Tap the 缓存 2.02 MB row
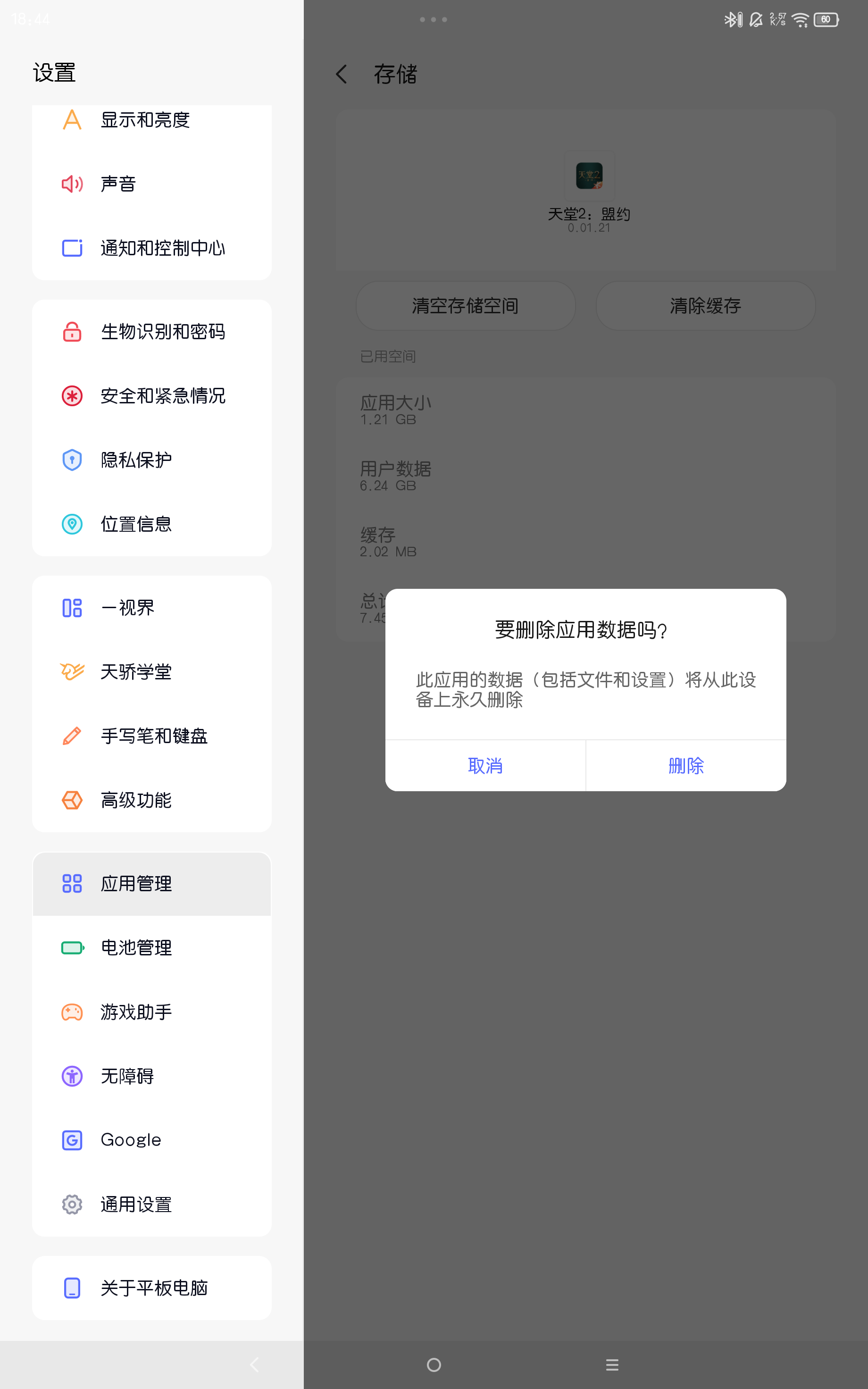868x1389 pixels. [x=585, y=542]
